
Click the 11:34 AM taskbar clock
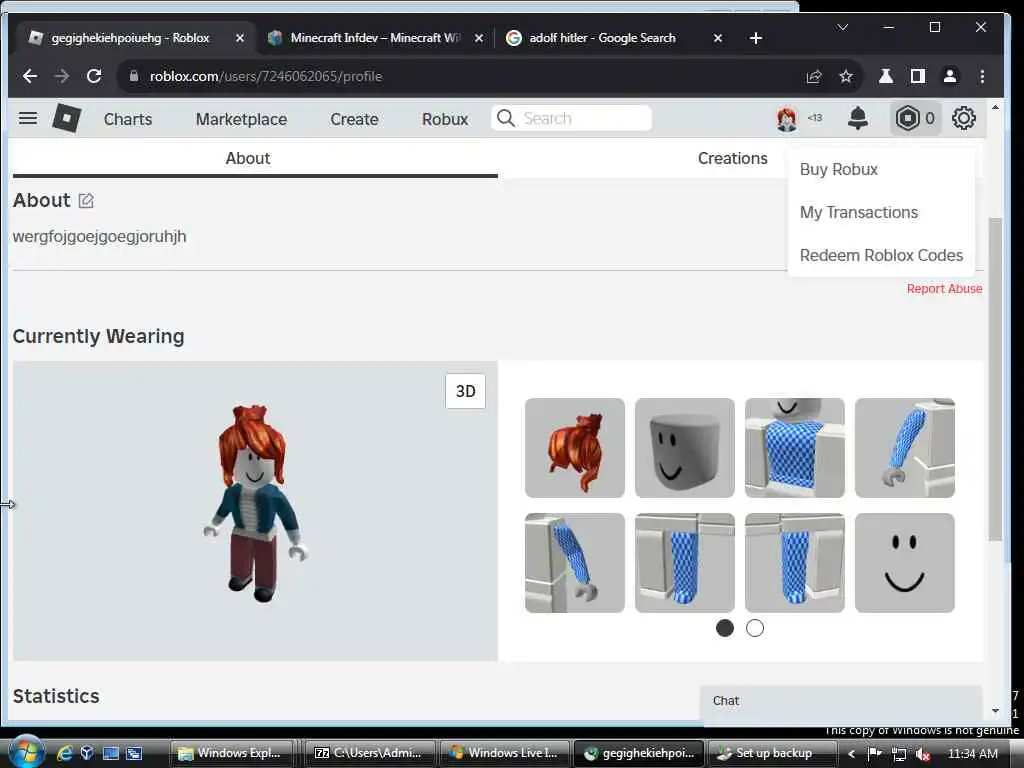[972, 754]
